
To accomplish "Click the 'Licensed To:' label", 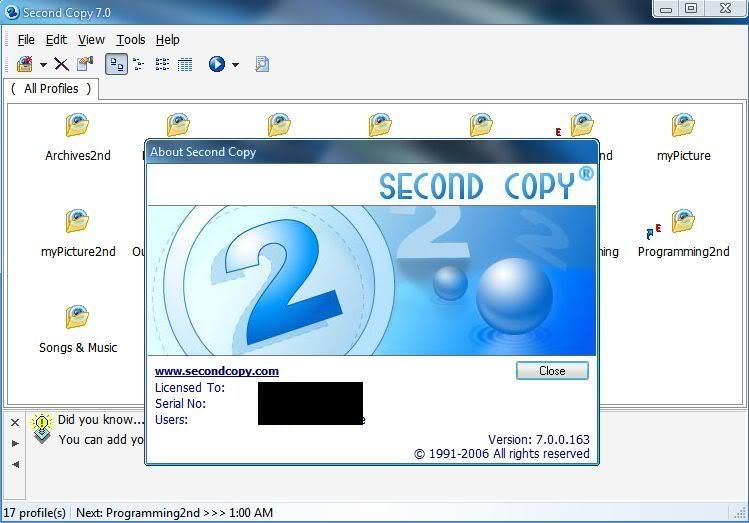I will tap(190, 388).
